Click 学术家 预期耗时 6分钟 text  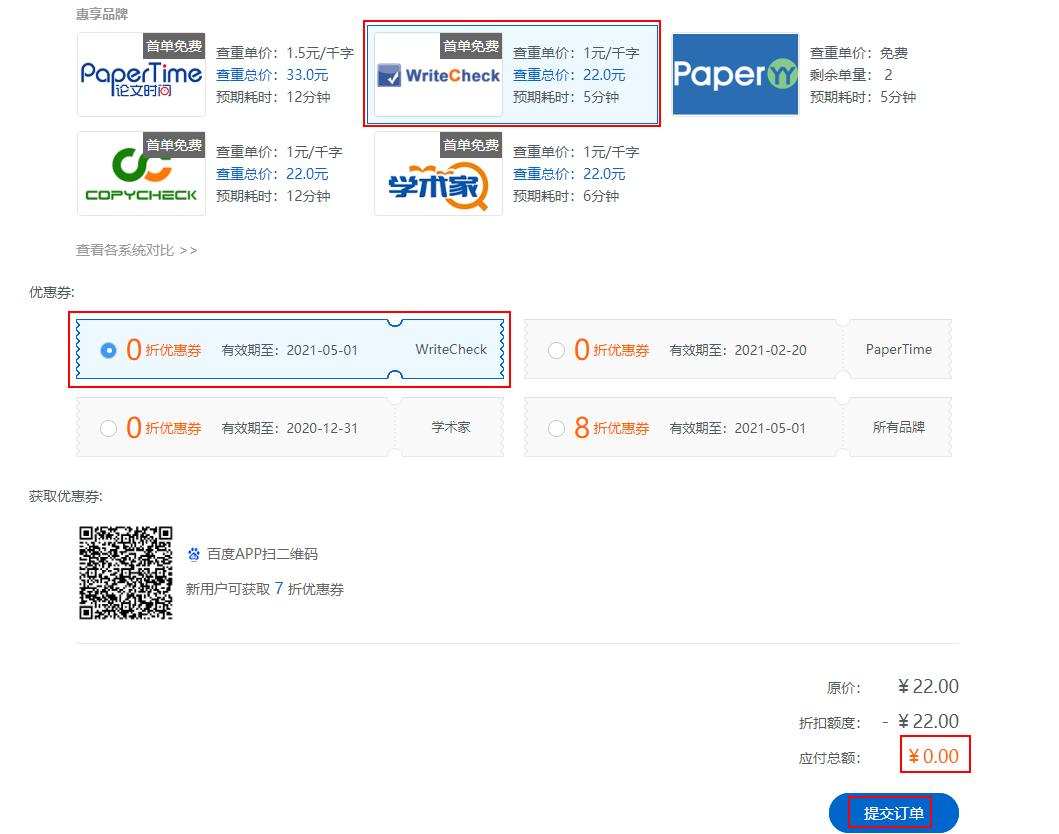click(x=566, y=197)
